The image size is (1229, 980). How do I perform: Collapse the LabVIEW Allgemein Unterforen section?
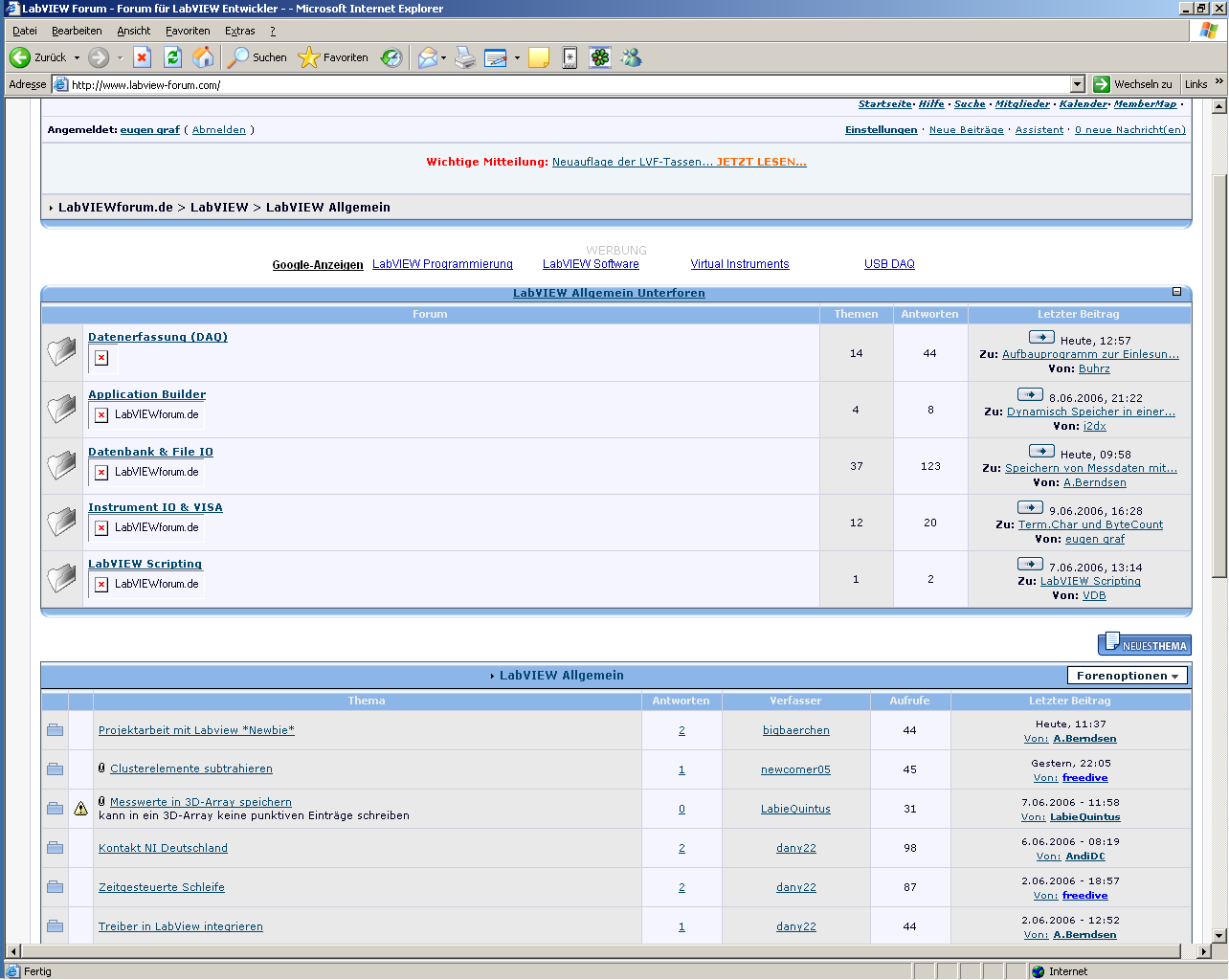coord(1177,292)
